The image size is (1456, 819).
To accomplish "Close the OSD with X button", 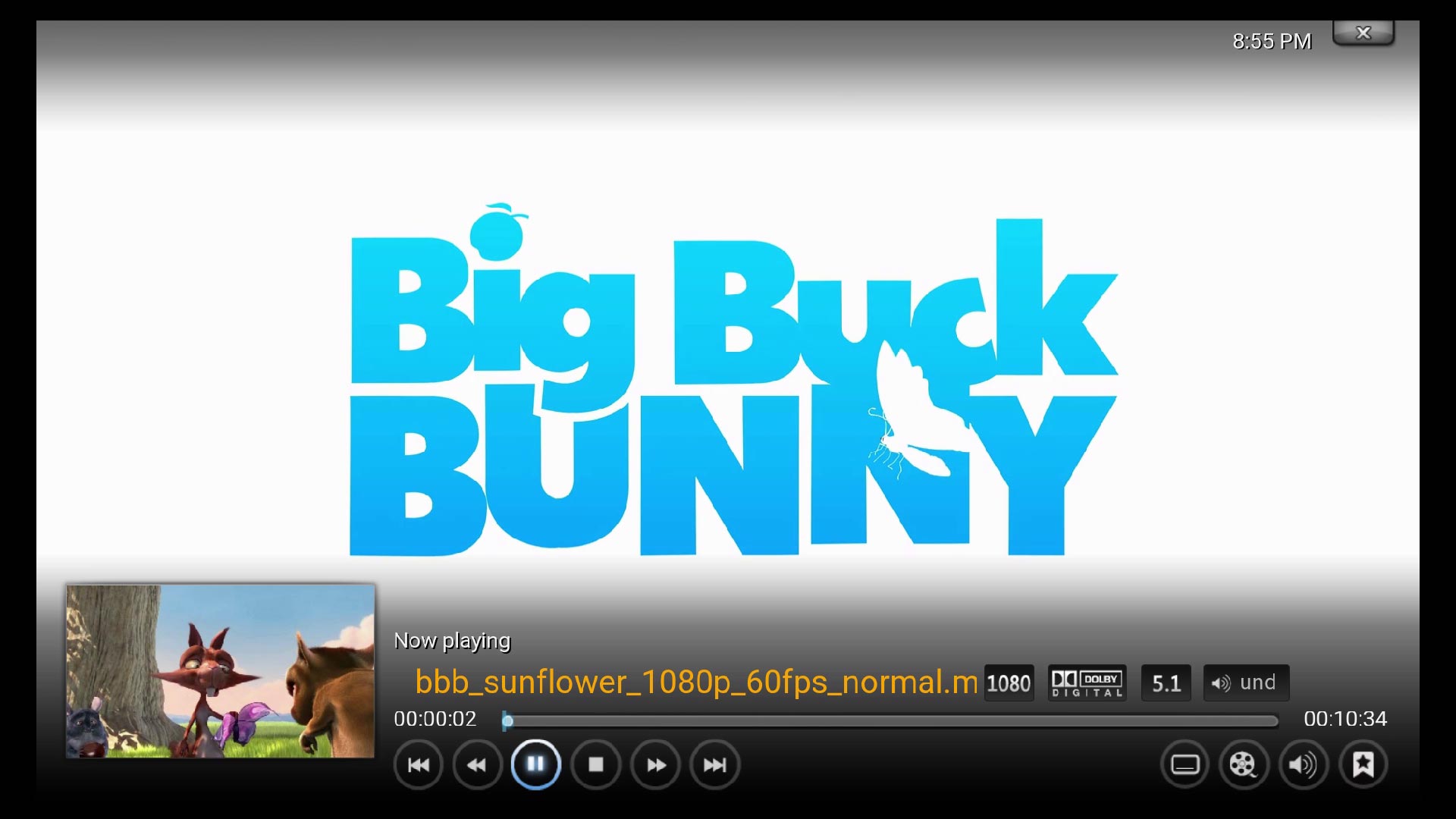I will (1363, 33).
